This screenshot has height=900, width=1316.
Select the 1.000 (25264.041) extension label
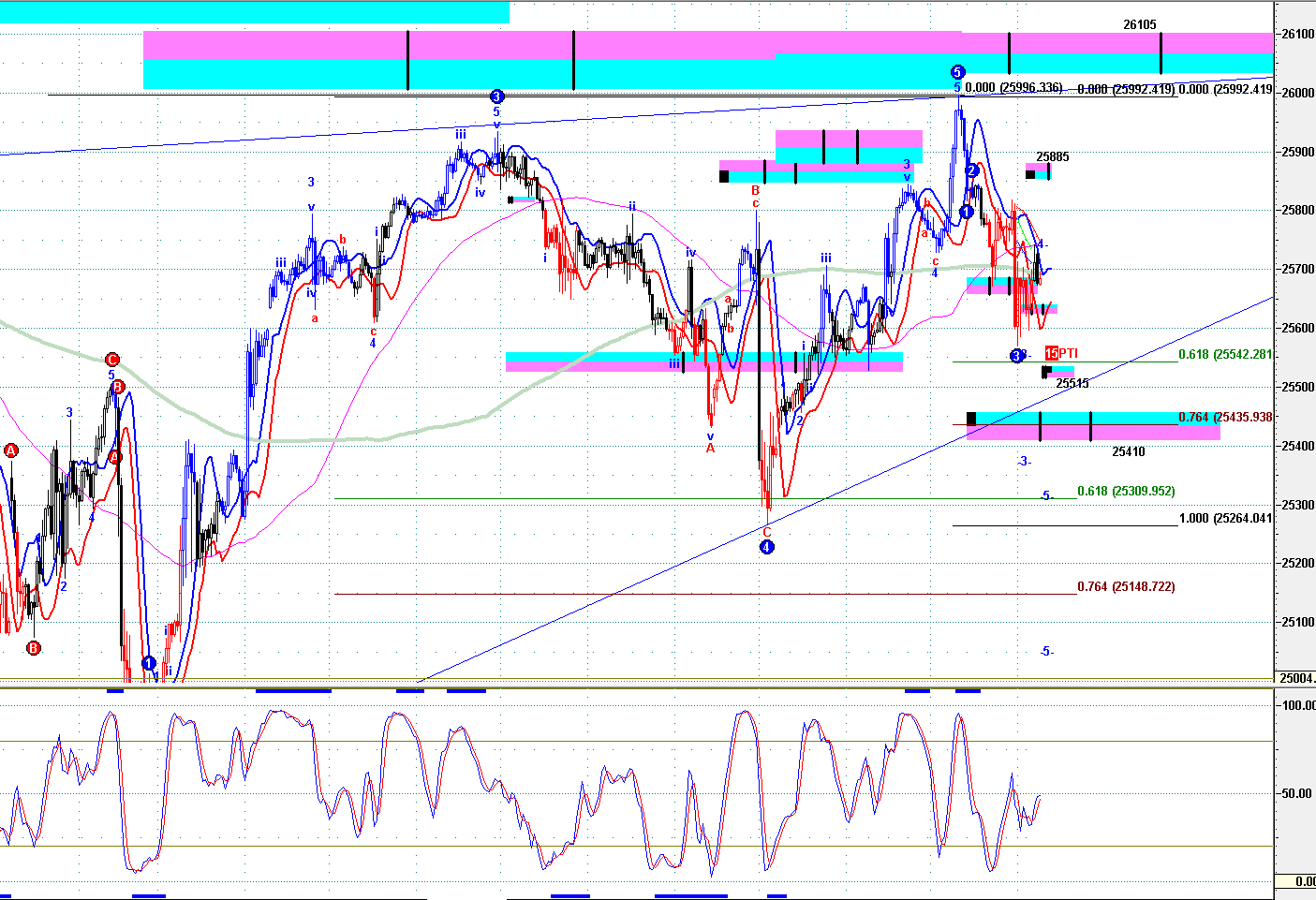[x=1225, y=518]
